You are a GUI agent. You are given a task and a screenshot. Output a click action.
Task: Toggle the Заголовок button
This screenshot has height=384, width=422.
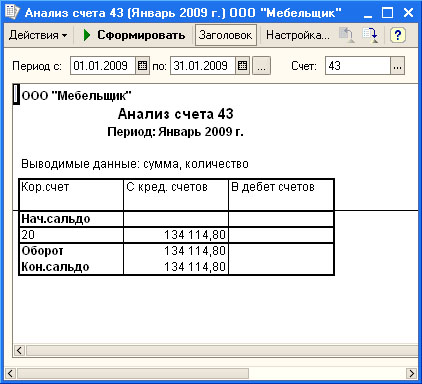[x=226, y=35]
